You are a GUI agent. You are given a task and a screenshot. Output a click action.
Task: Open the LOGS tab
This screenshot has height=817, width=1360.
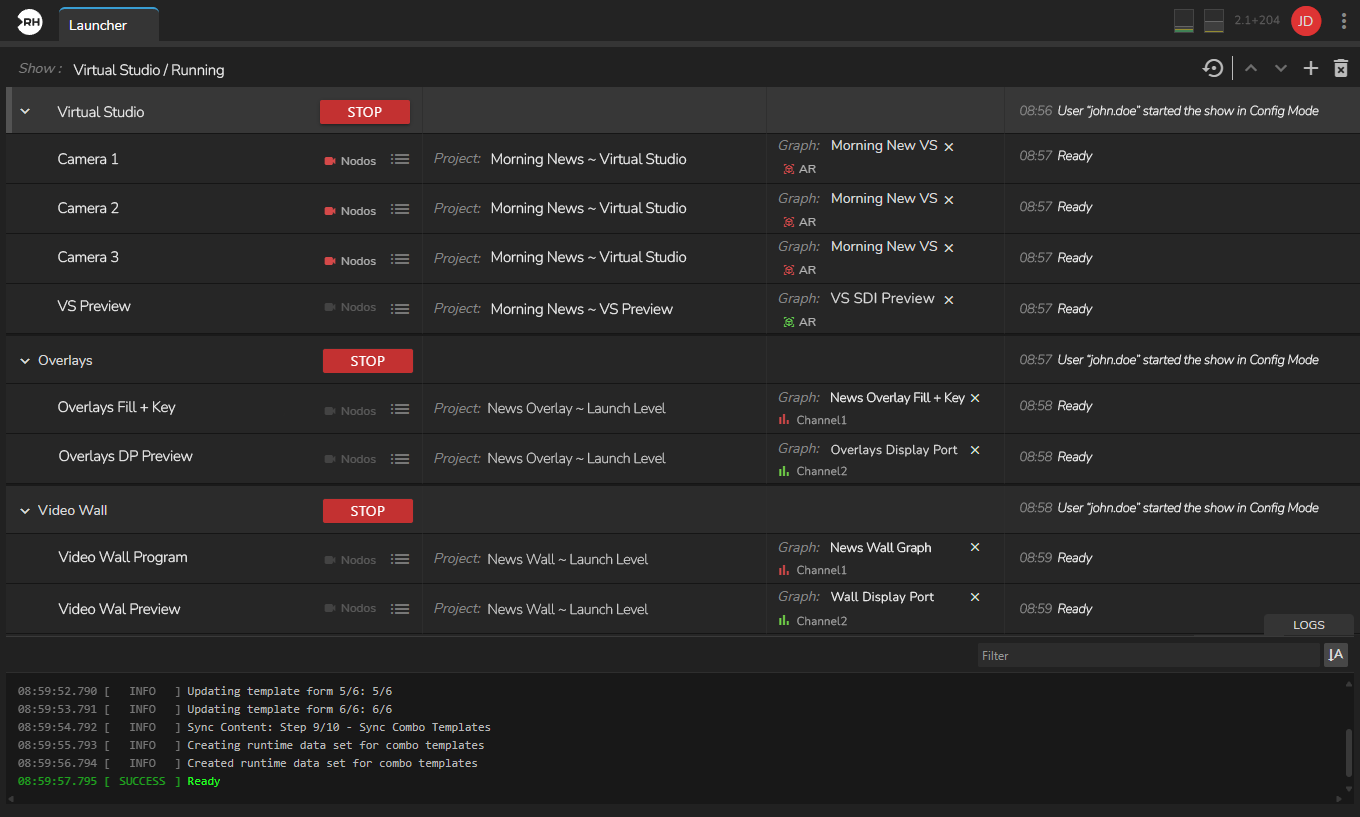[x=1308, y=625]
